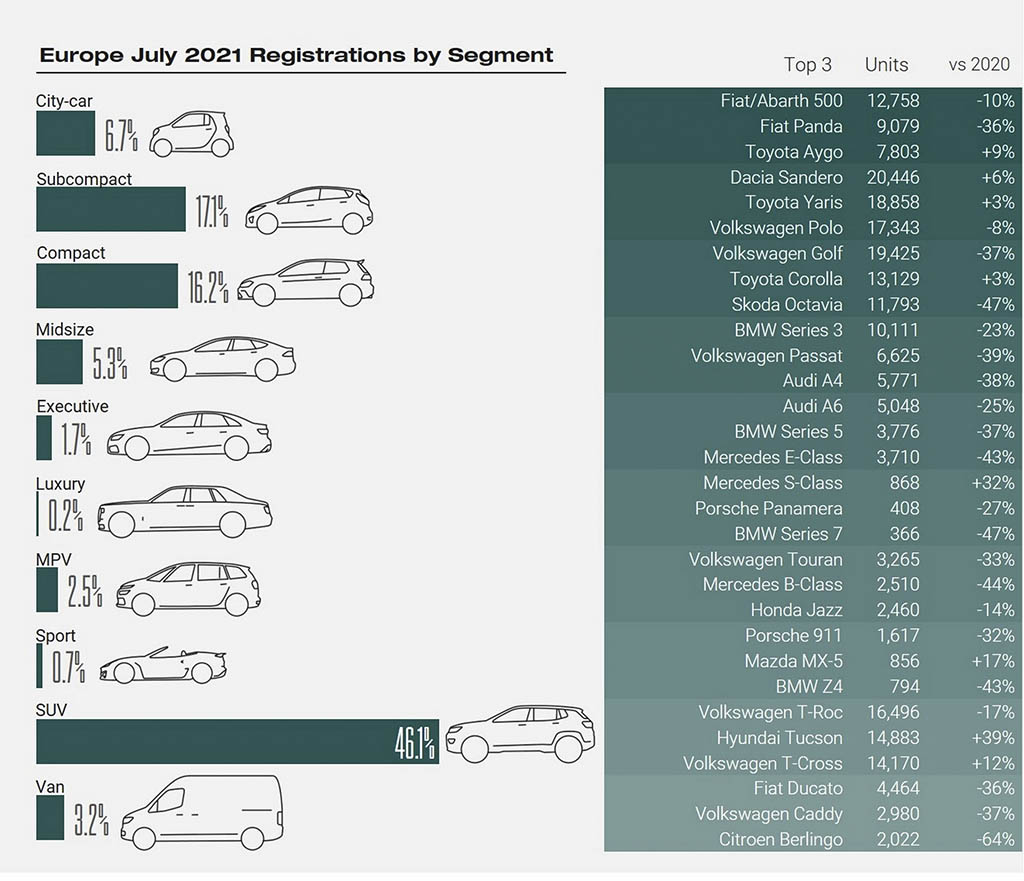The height and width of the screenshot is (881, 1024).
Task: Select the Sport convertible car illustration
Action: tap(163, 665)
